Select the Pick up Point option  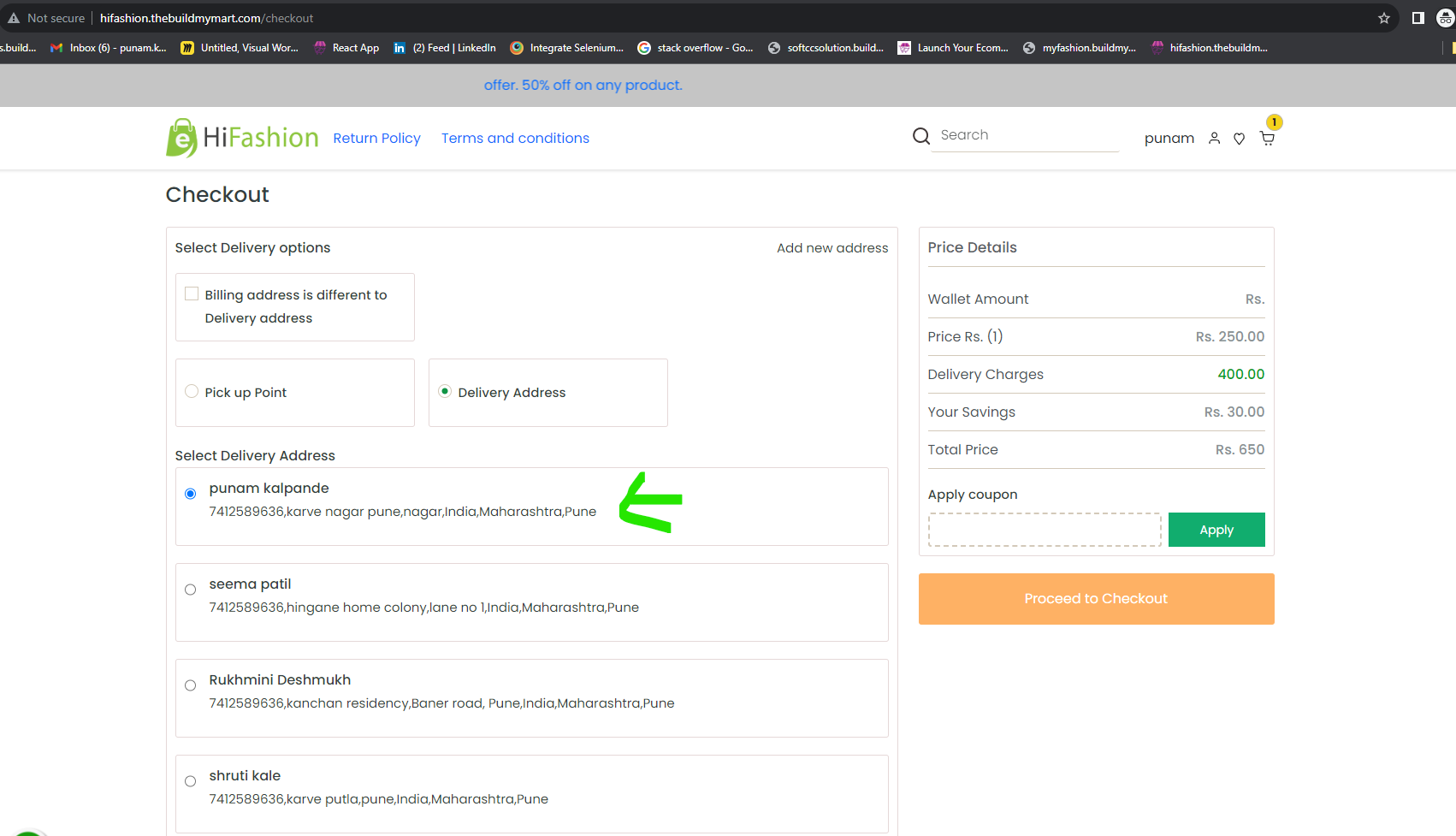coord(192,391)
